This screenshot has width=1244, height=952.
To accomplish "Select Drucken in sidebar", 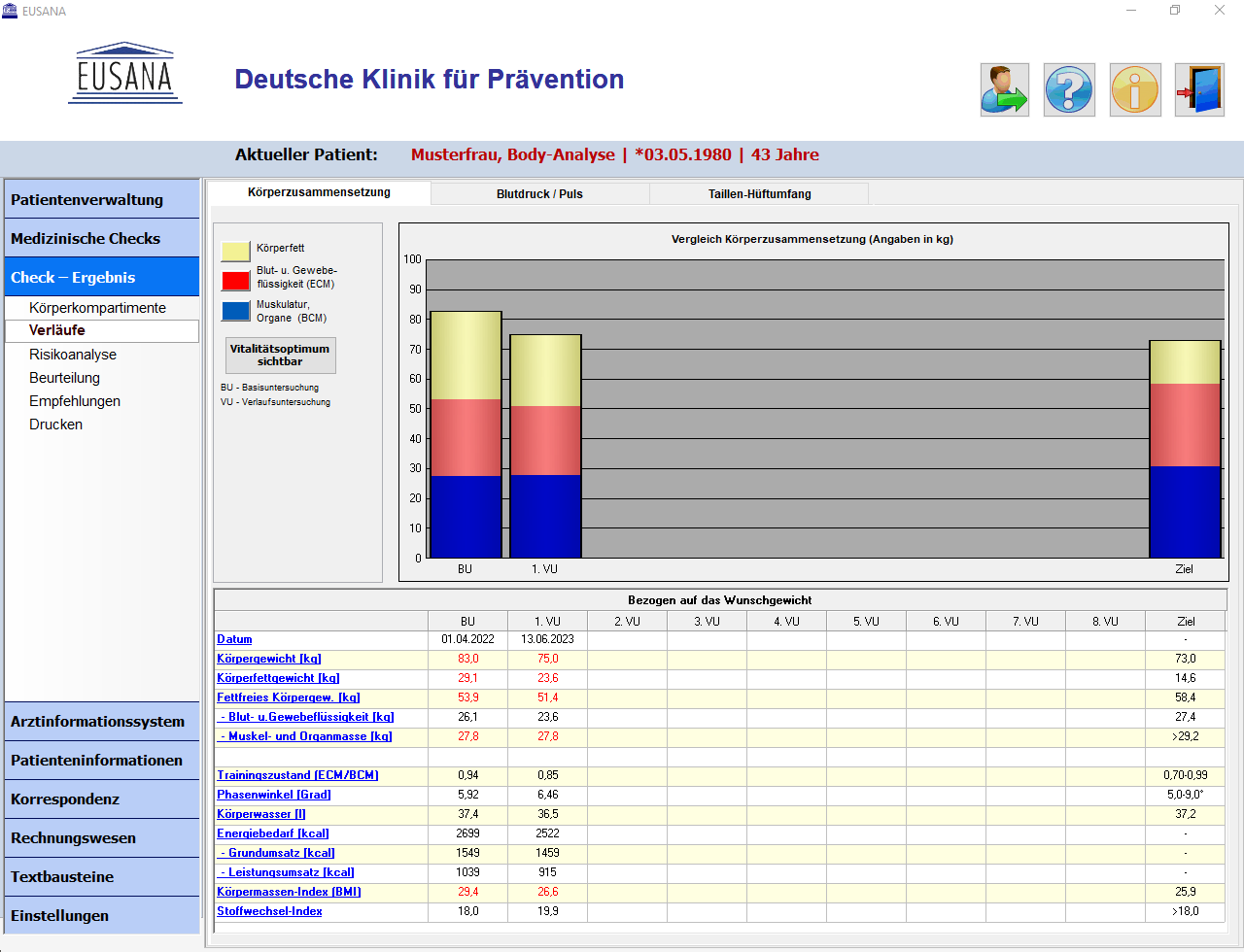I will coord(55,425).
